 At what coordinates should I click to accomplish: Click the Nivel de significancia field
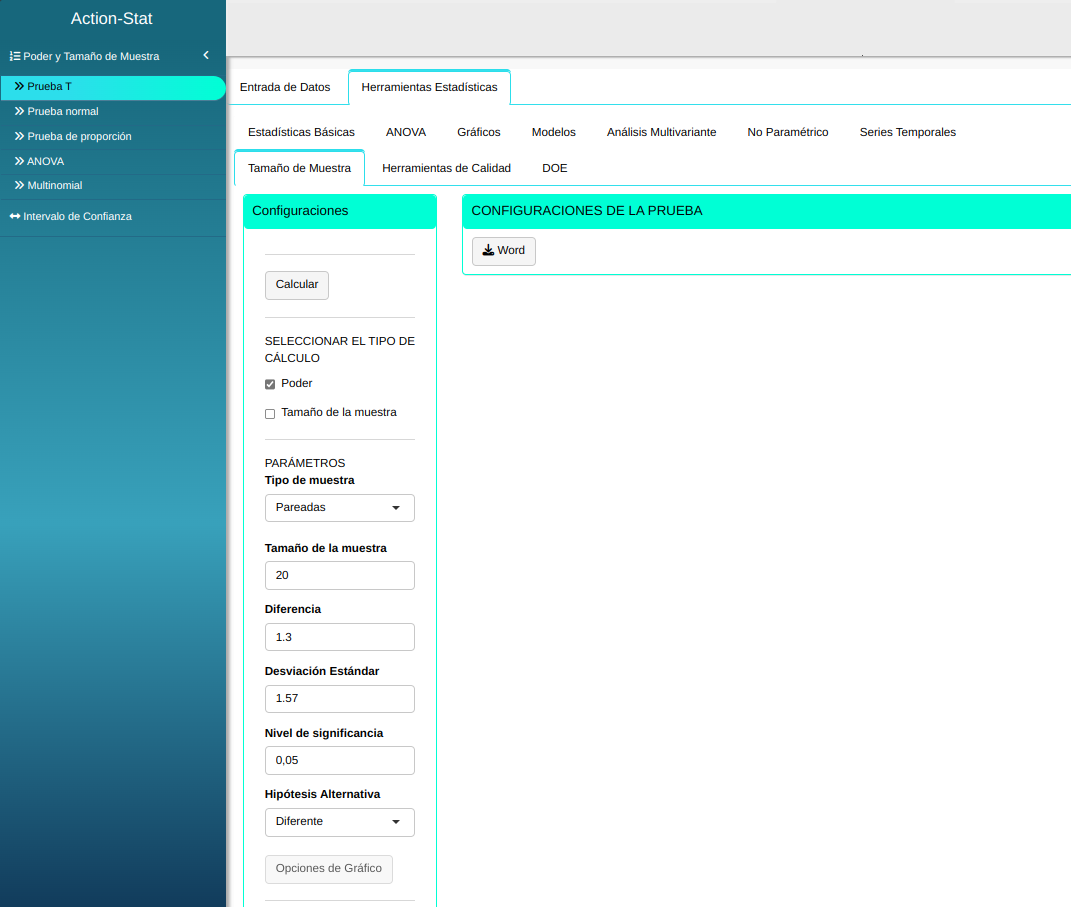coord(339,761)
